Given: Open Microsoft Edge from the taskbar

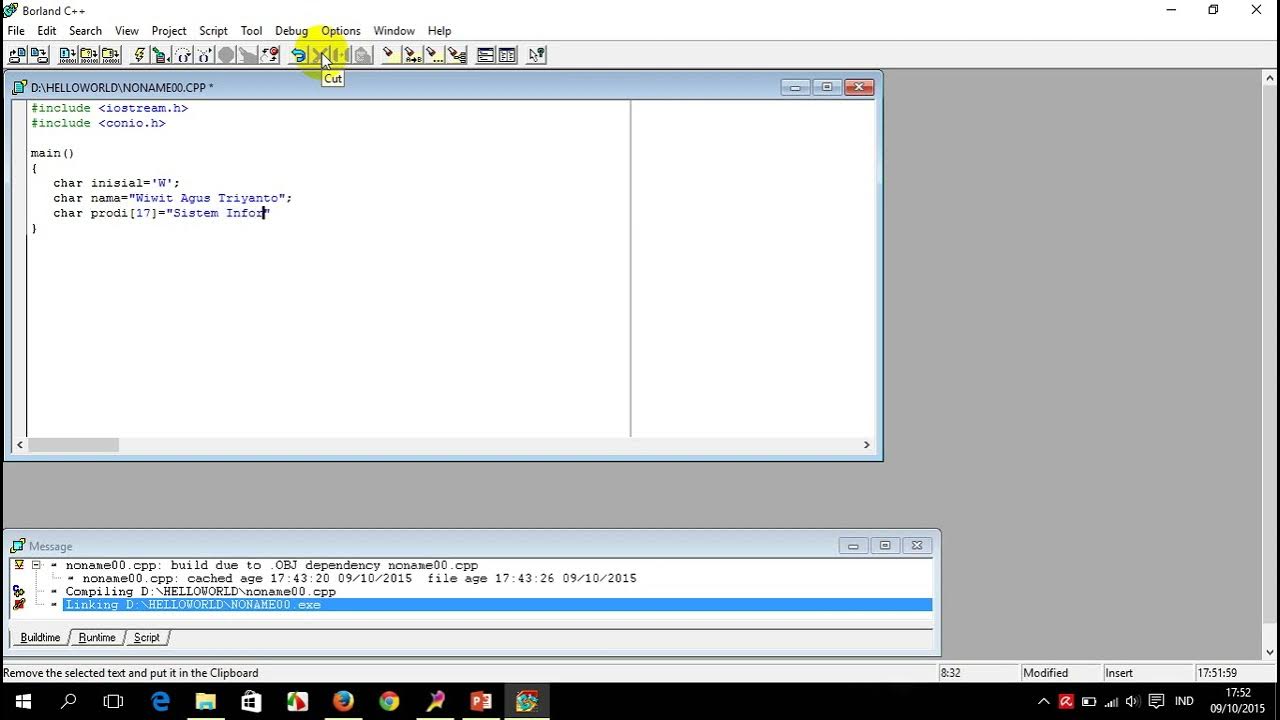Looking at the screenshot, I should [160, 701].
